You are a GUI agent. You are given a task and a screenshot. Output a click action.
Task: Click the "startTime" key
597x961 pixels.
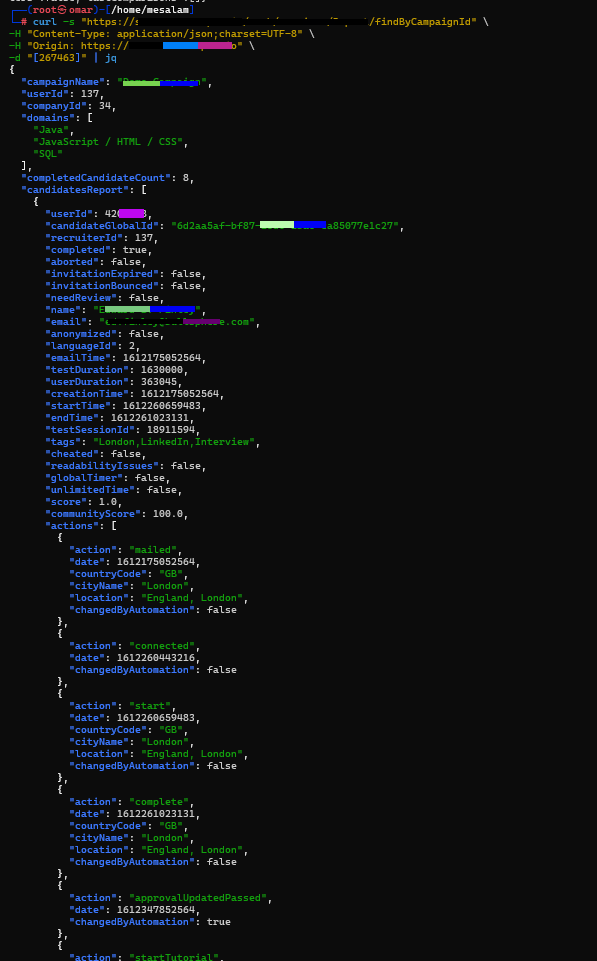tap(78, 406)
